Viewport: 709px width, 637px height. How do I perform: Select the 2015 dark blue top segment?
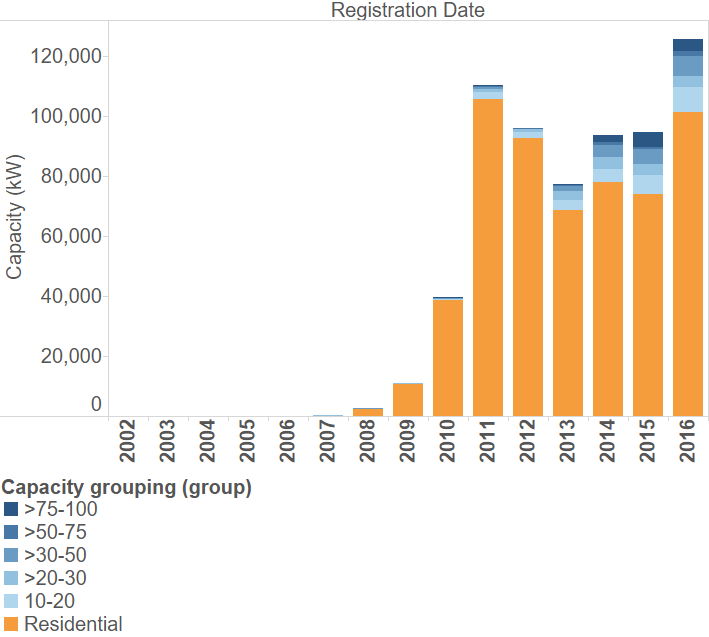(648, 140)
